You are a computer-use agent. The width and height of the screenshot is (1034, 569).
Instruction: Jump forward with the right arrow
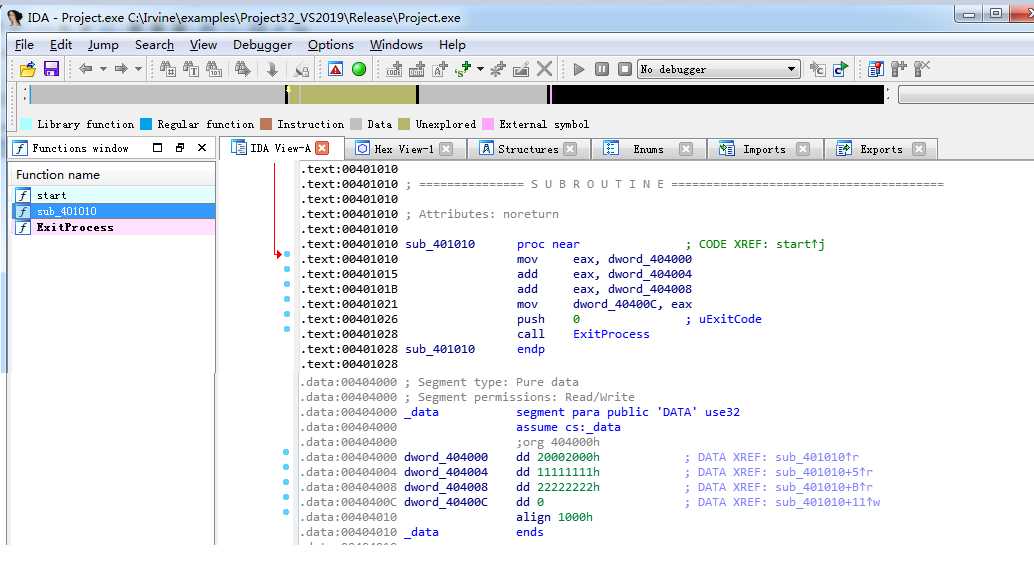pos(121,69)
